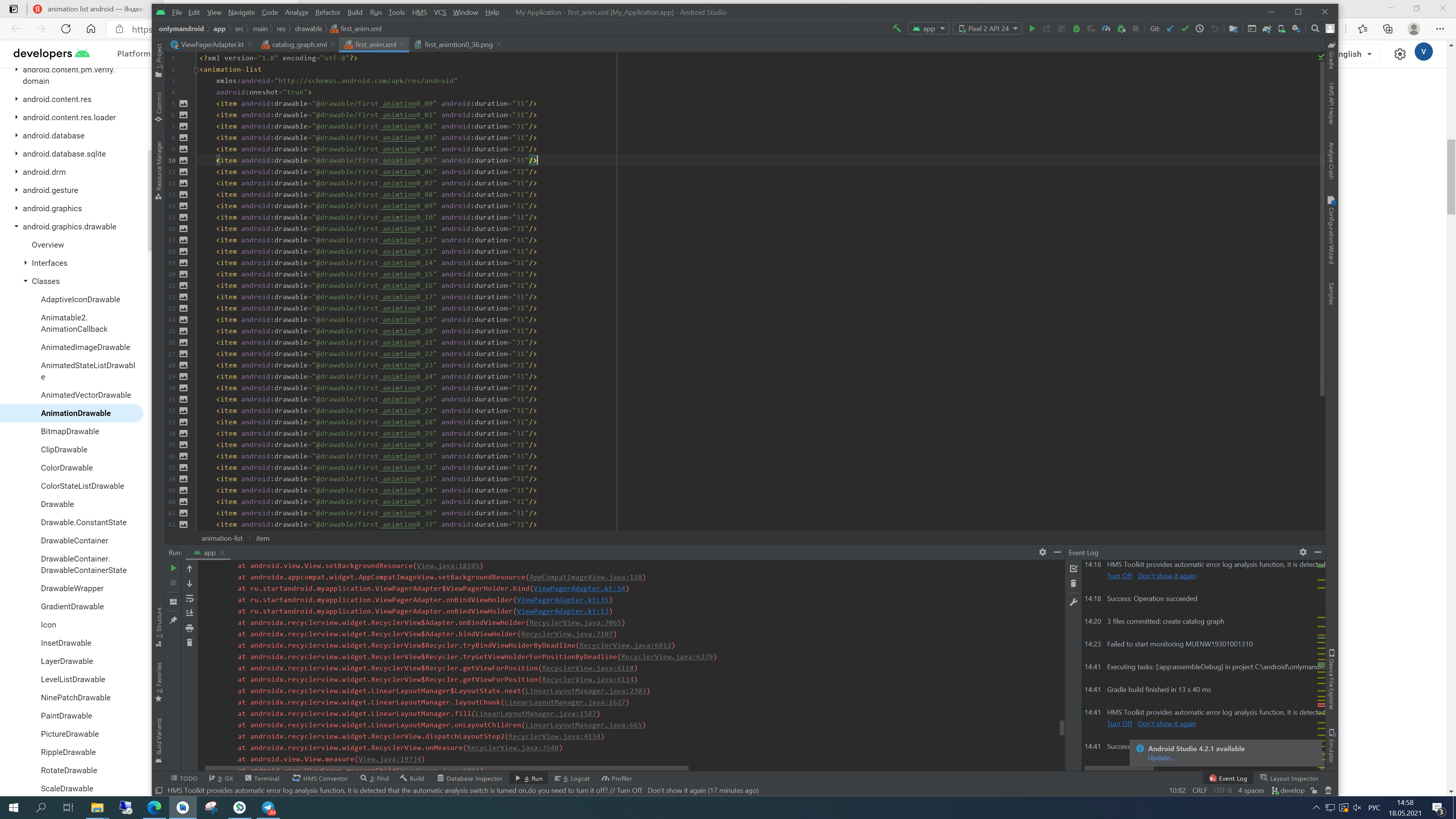The width and height of the screenshot is (1456, 819).
Task: Click Git Commit green checkmark icon
Action: pos(1185,28)
